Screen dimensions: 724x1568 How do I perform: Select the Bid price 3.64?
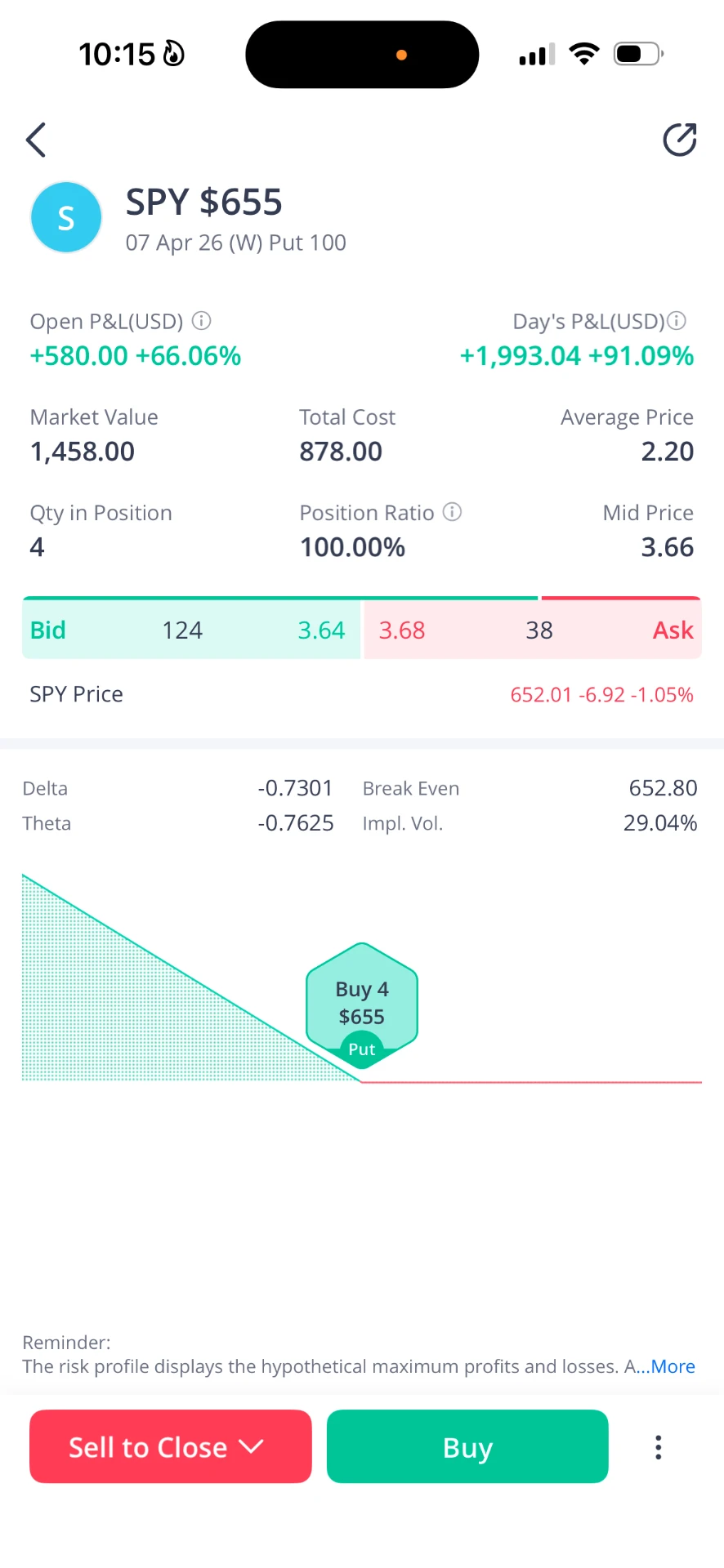[321, 630]
